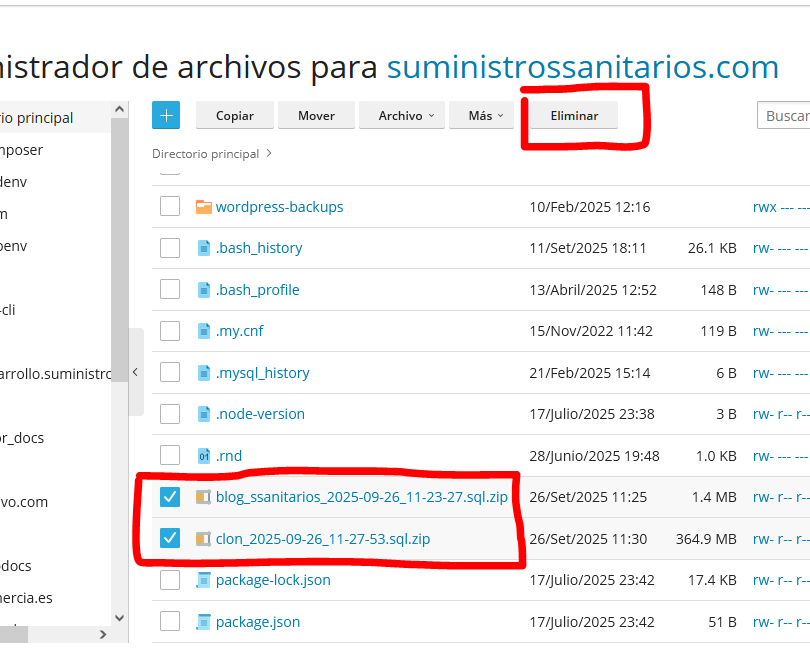Uncheck the clon sql.zip file checkbox
The height and width of the screenshot is (660, 810).
(170, 539)
